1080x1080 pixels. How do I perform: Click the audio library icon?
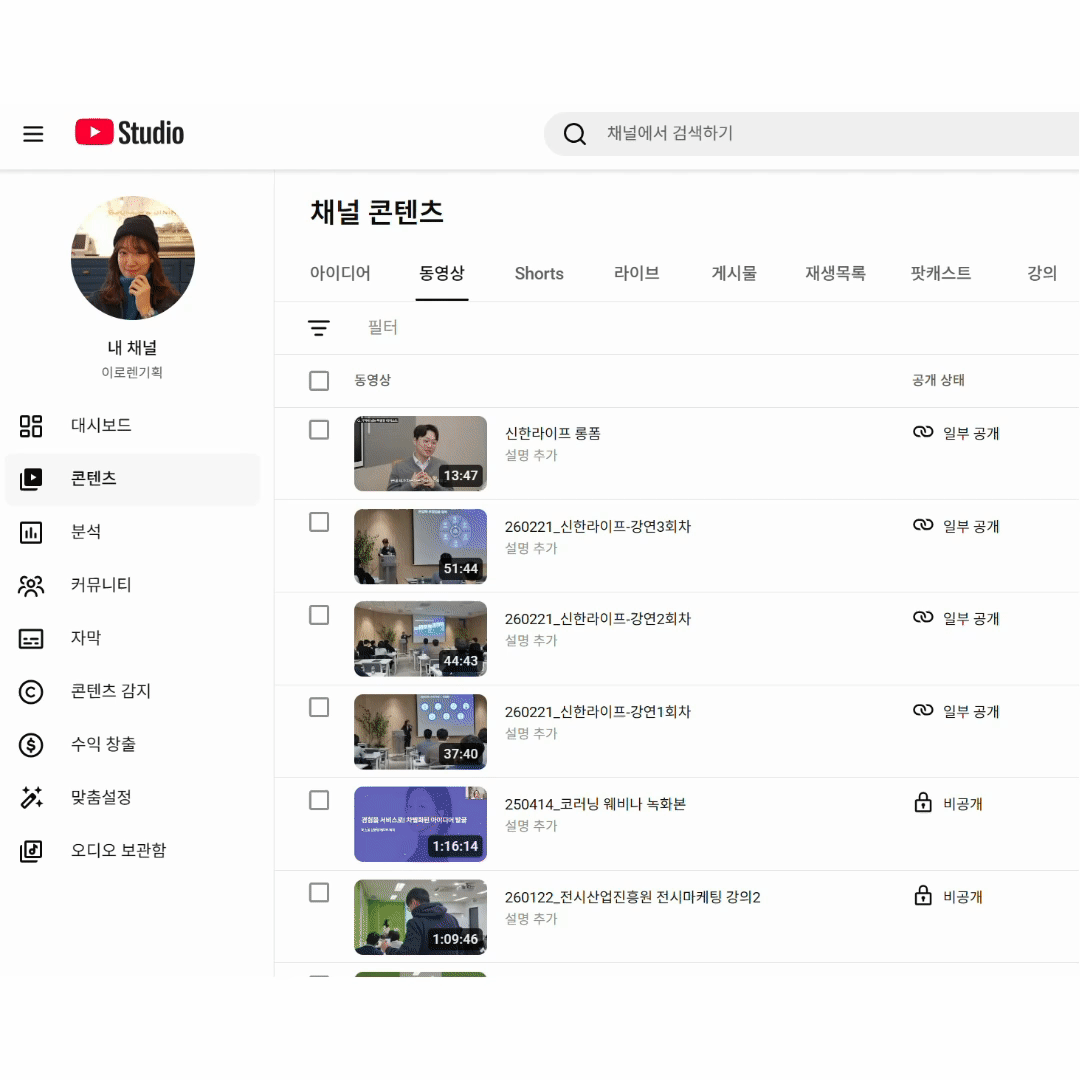click(x=31, y=851)
